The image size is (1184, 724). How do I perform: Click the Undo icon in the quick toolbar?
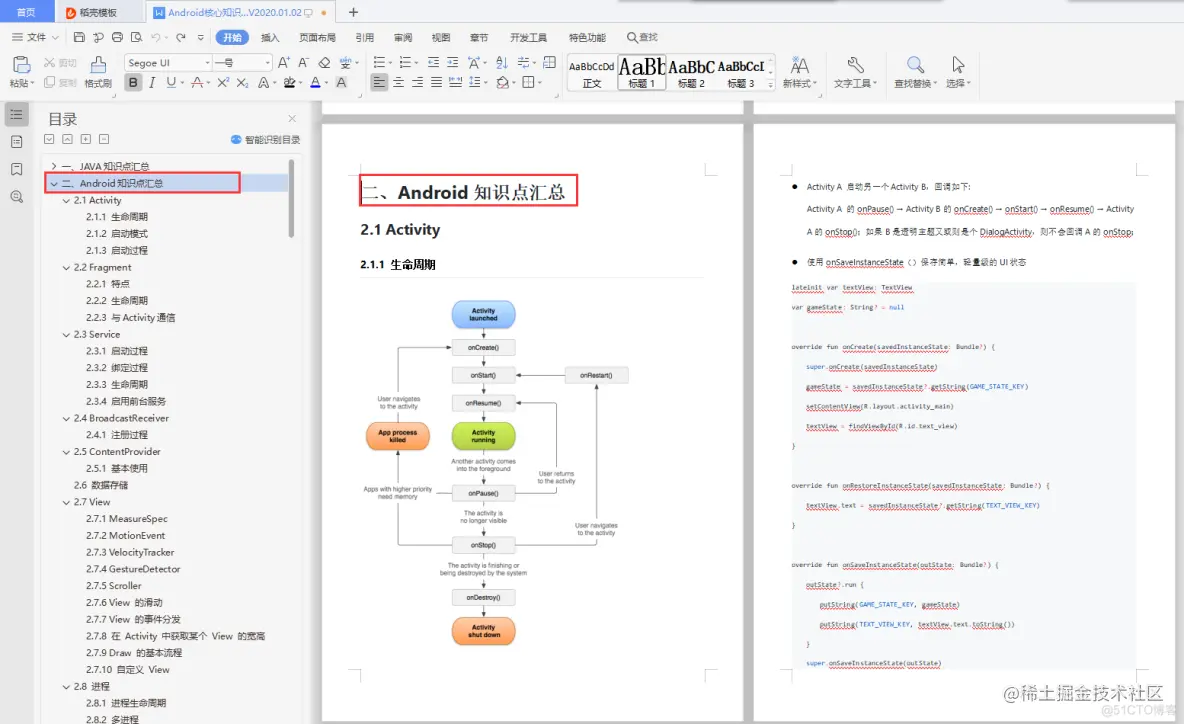pos(155,37)
